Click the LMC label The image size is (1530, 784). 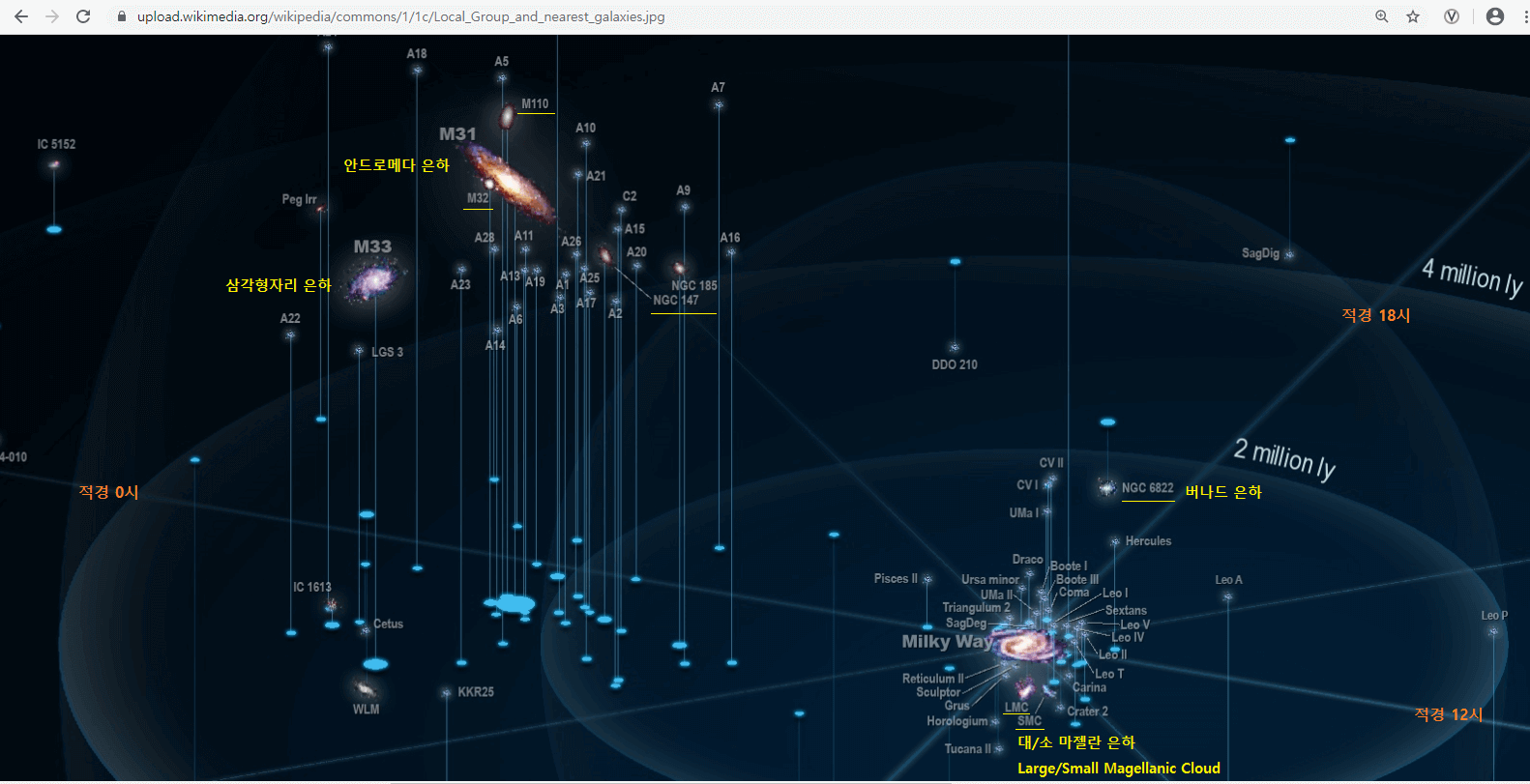click(x=1016, y=708)
